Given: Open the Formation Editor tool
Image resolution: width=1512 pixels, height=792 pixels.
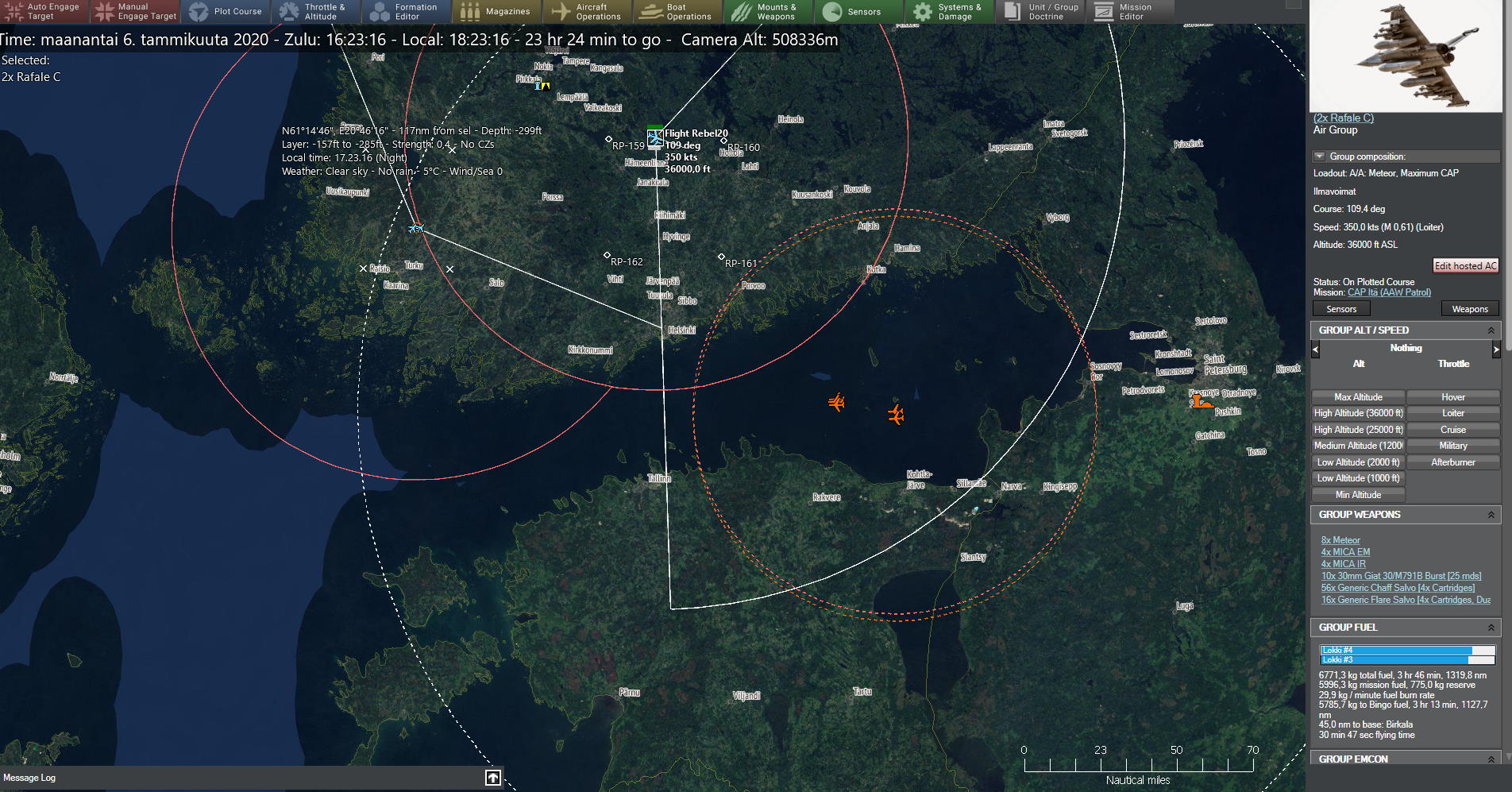Looking at the screenshot, I should pyautogui.click(x=406, y=11).
